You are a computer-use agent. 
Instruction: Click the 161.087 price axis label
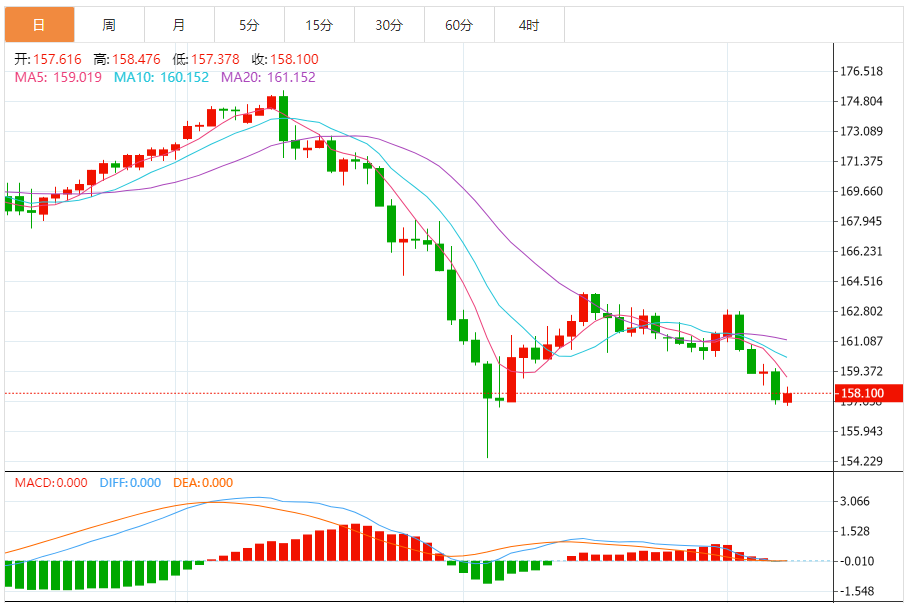pyautogui.click(x=861, y=341)
